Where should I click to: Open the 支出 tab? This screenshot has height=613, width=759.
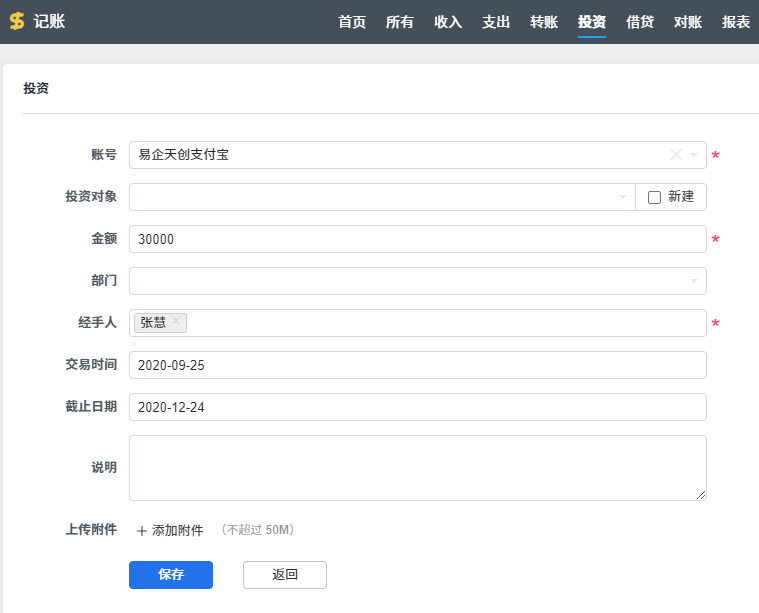pos(496,22)
